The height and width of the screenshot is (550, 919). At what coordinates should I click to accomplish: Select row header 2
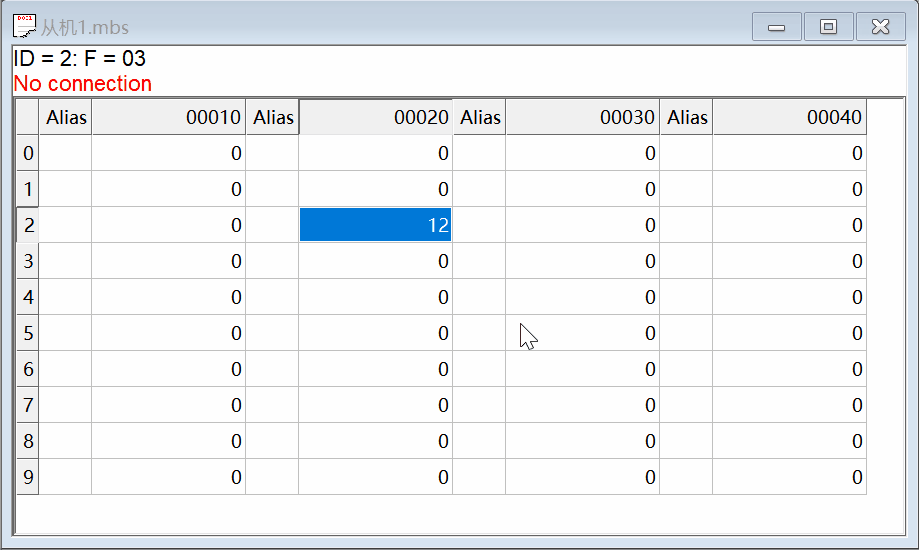[28, 225]
